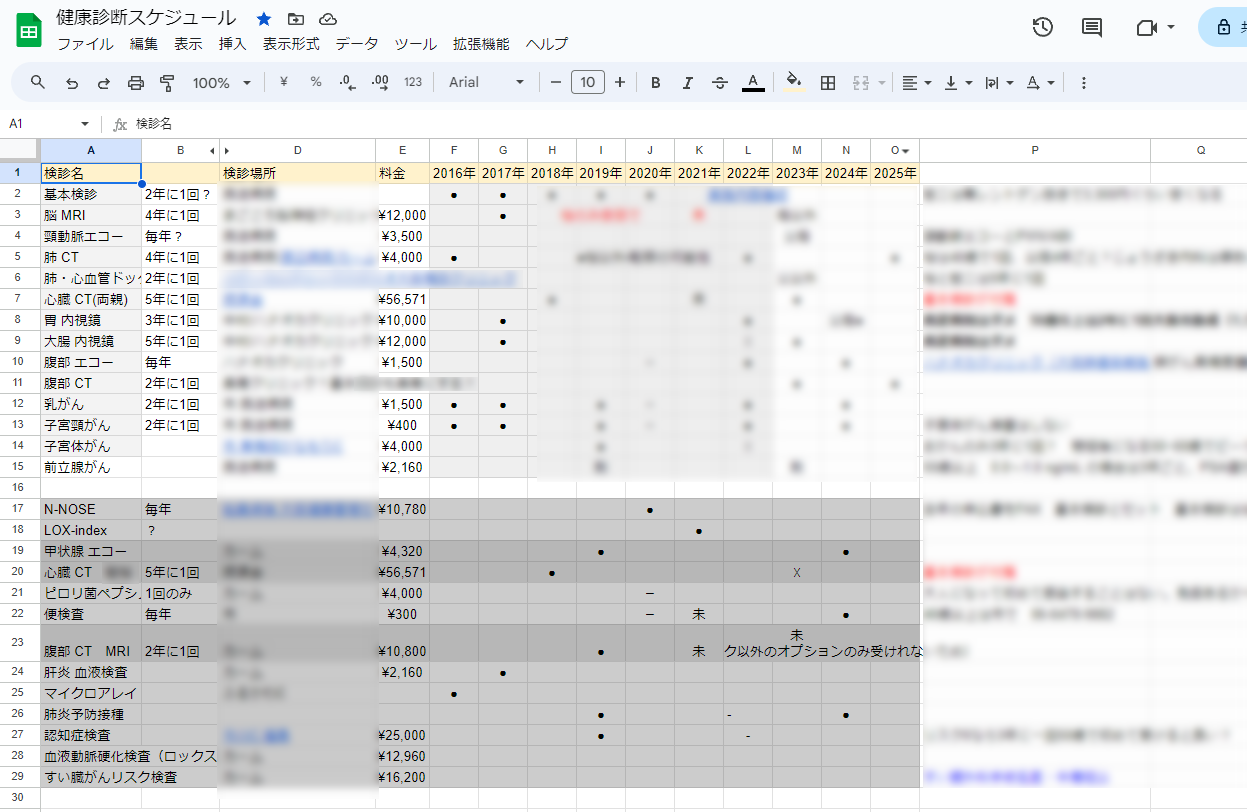
Task: Select the paint format tool
Action: (x=167, y=83)
